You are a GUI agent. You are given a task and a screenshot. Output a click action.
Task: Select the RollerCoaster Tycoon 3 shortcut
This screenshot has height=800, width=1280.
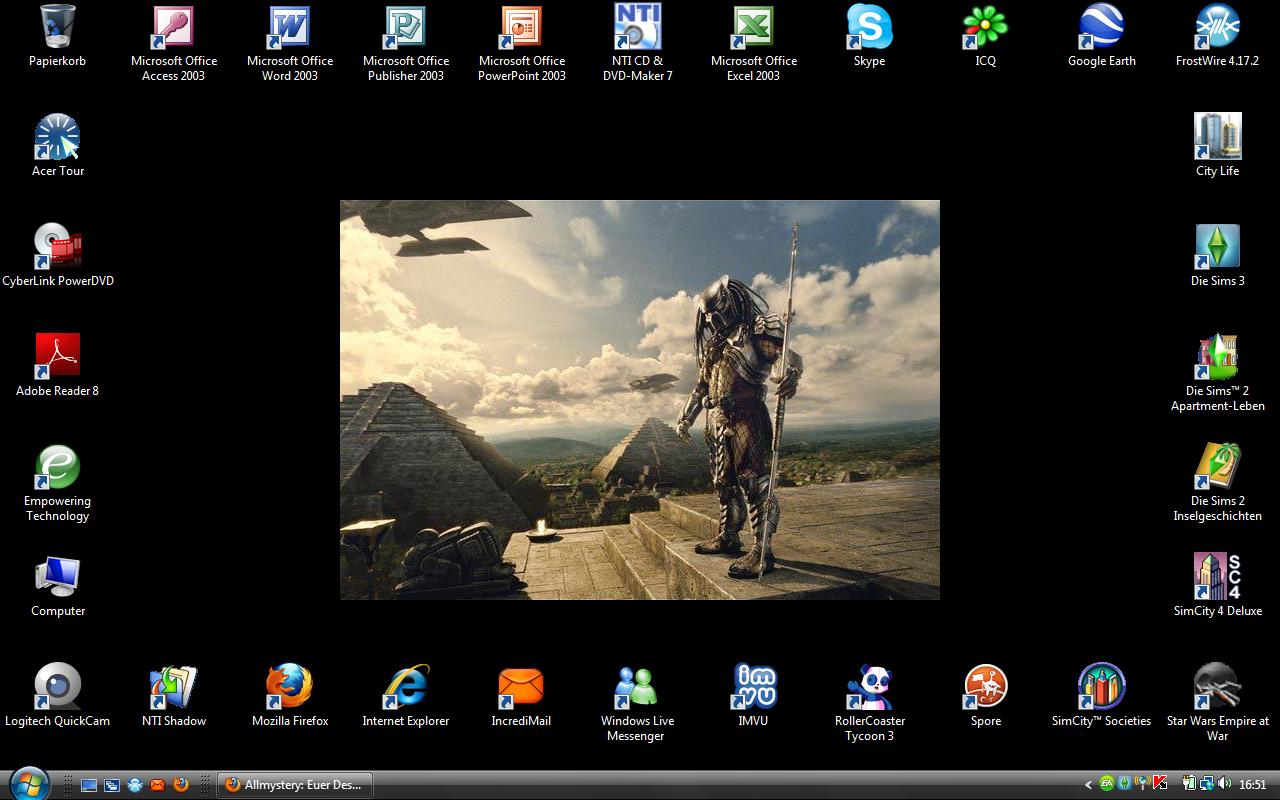click(869, 703)
